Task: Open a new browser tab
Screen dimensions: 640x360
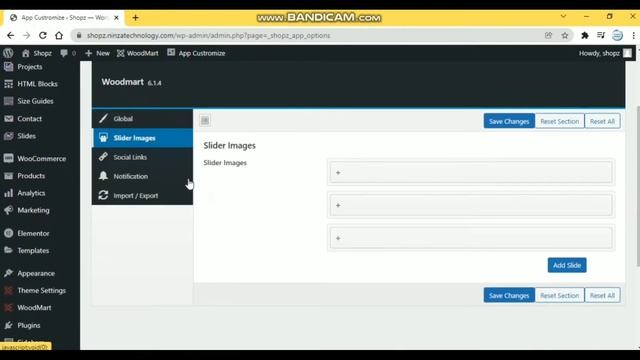Action: coord(136,18)
